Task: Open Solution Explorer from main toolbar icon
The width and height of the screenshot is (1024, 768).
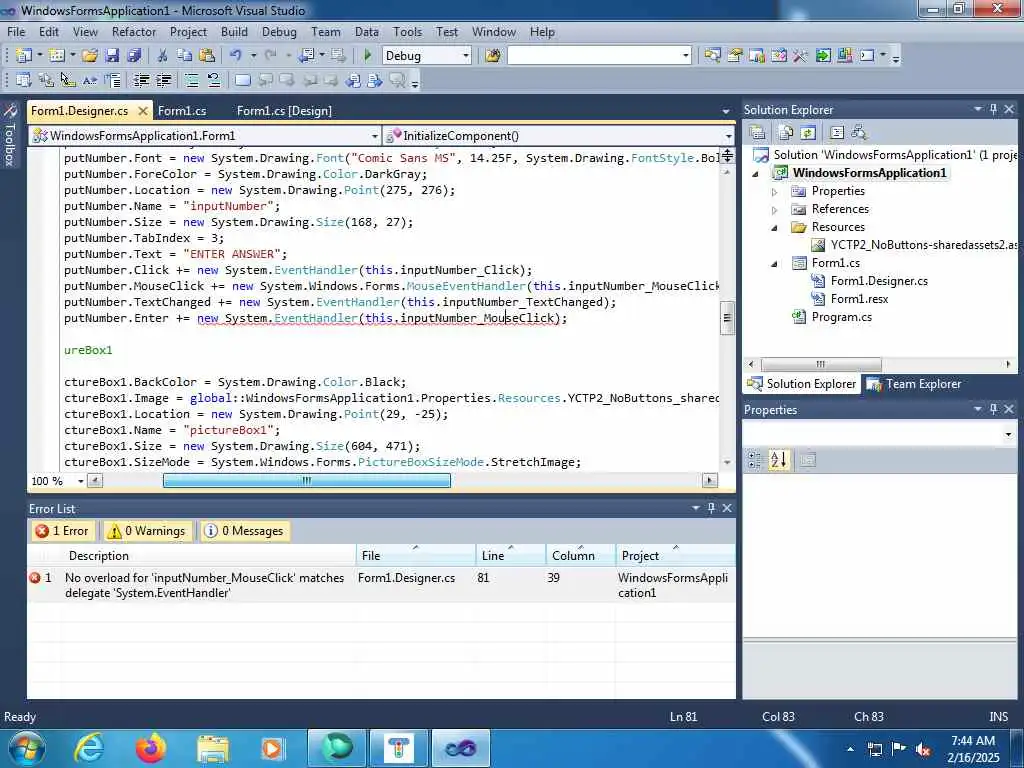Action: (x=712, y=56)
